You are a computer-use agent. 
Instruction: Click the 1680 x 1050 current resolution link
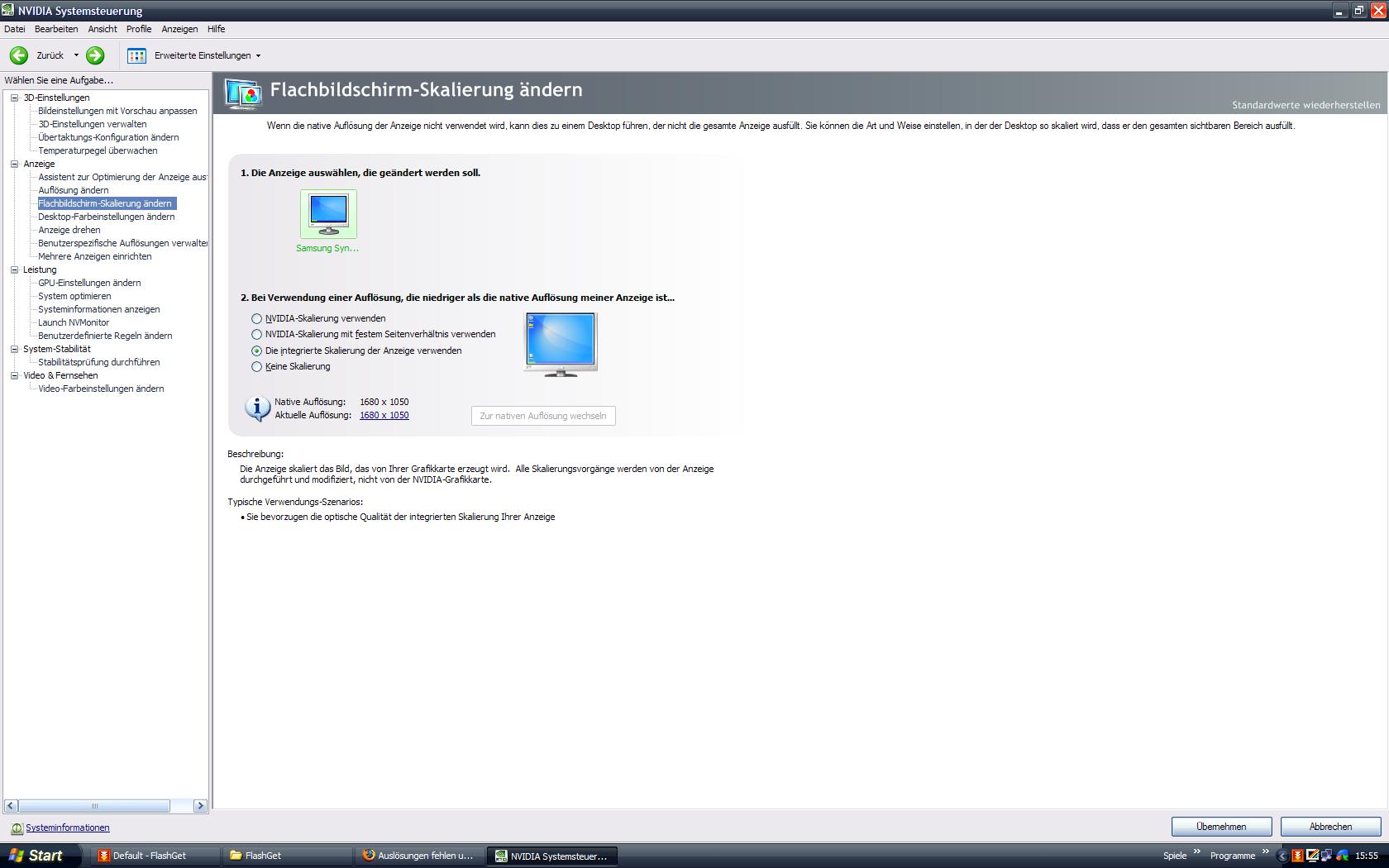tap(384, 415)
